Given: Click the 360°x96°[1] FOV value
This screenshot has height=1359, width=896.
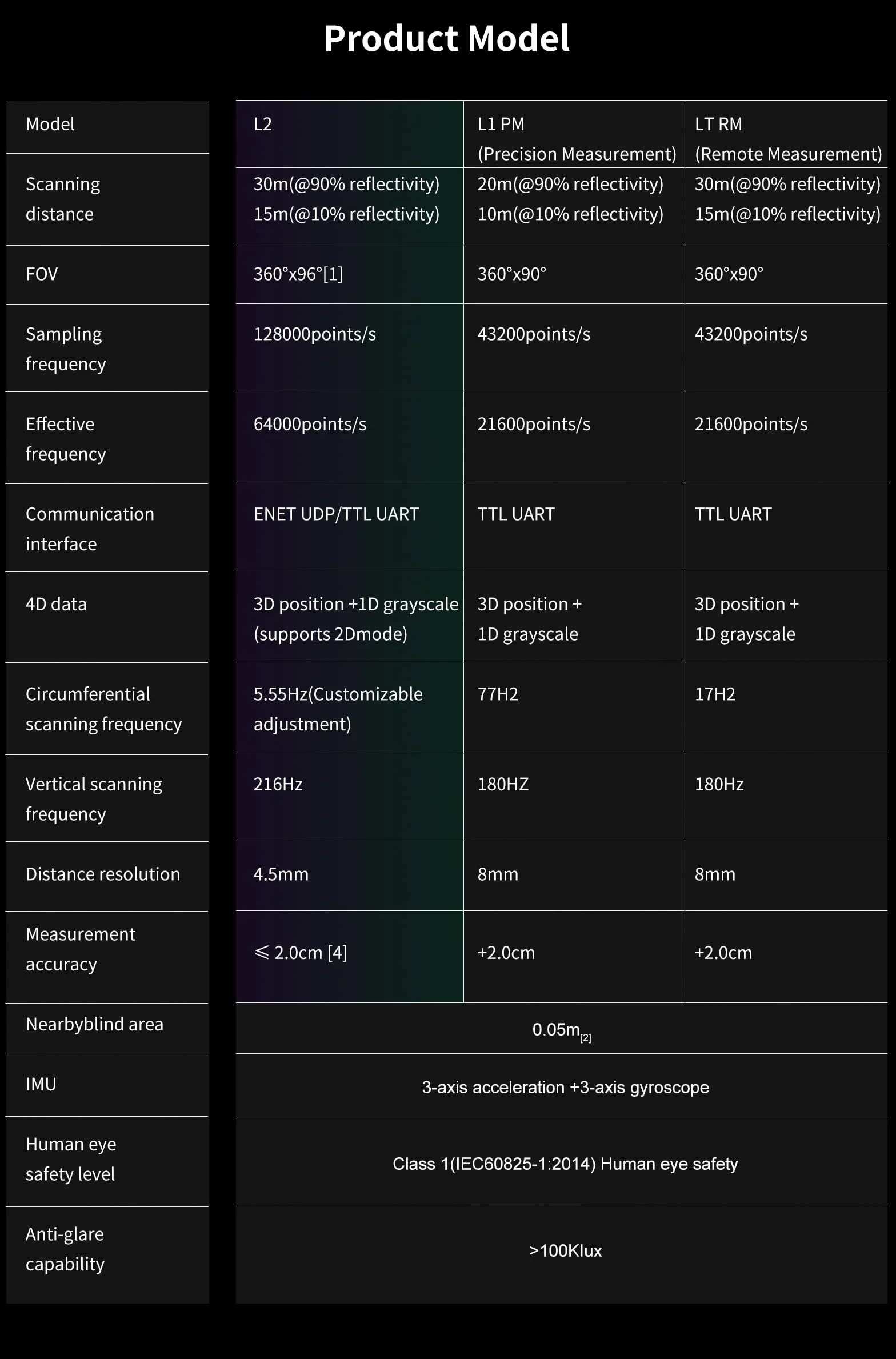Looking at the screenshot, I should coord(298,274).
